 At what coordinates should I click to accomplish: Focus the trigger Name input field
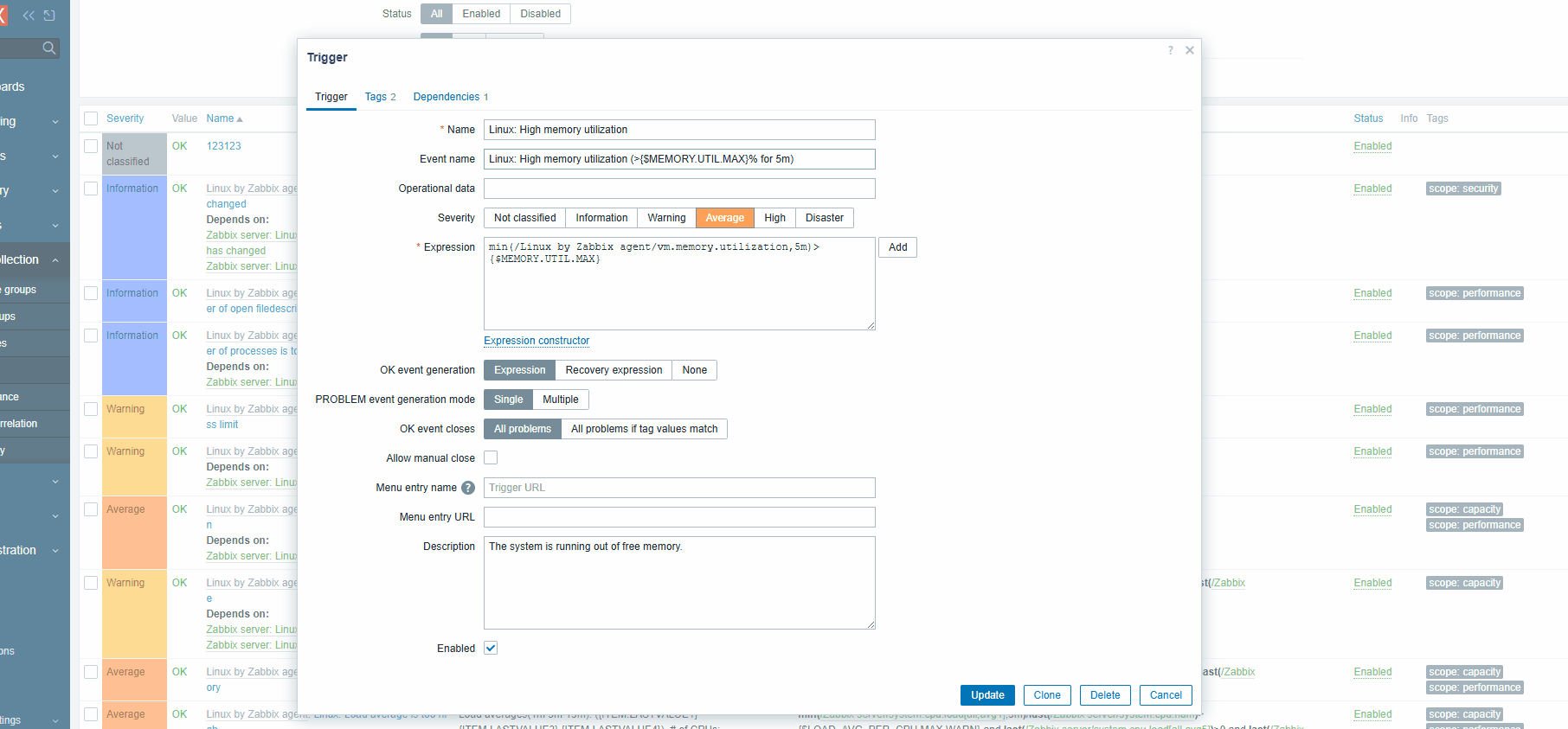679,130
